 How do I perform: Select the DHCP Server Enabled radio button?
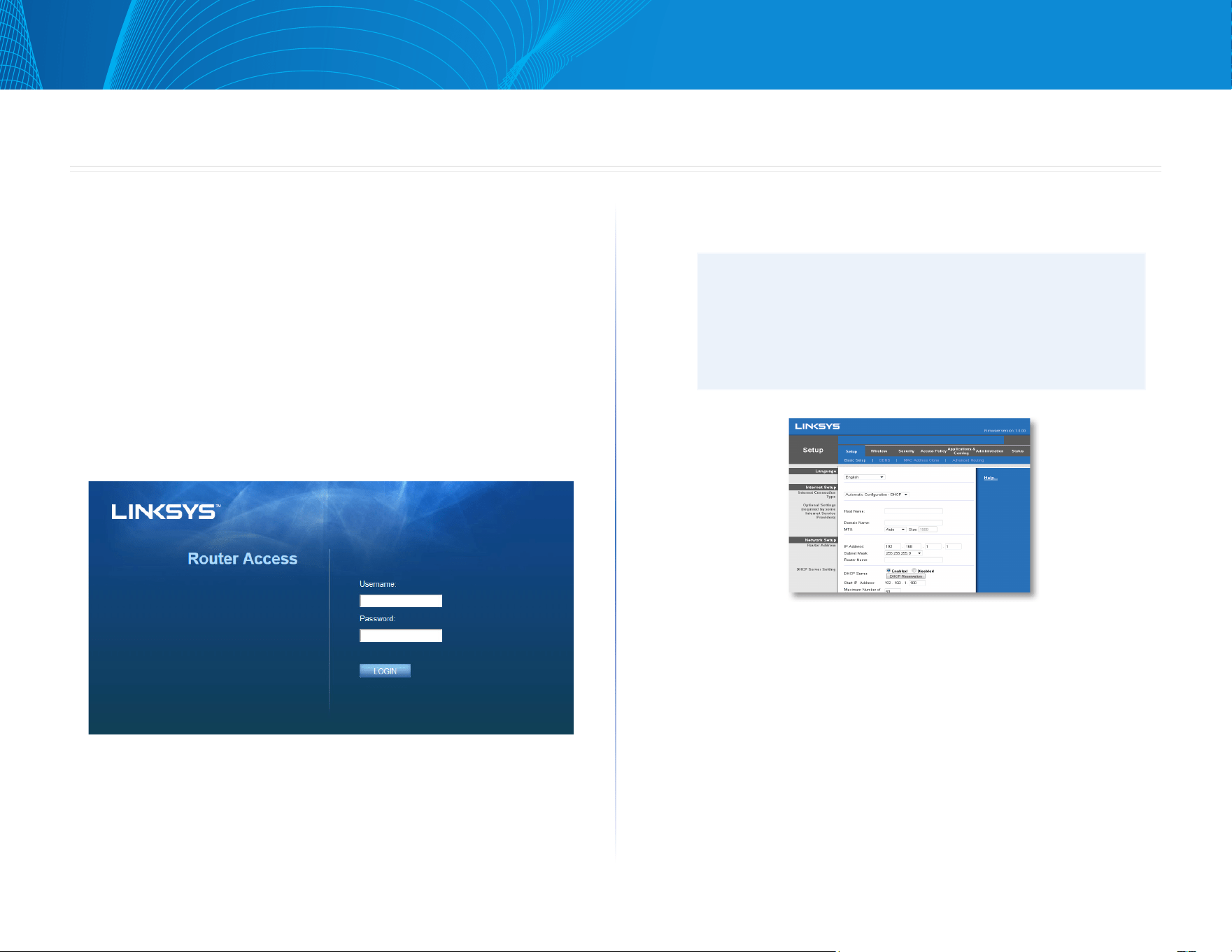click(x=888, y=570)
